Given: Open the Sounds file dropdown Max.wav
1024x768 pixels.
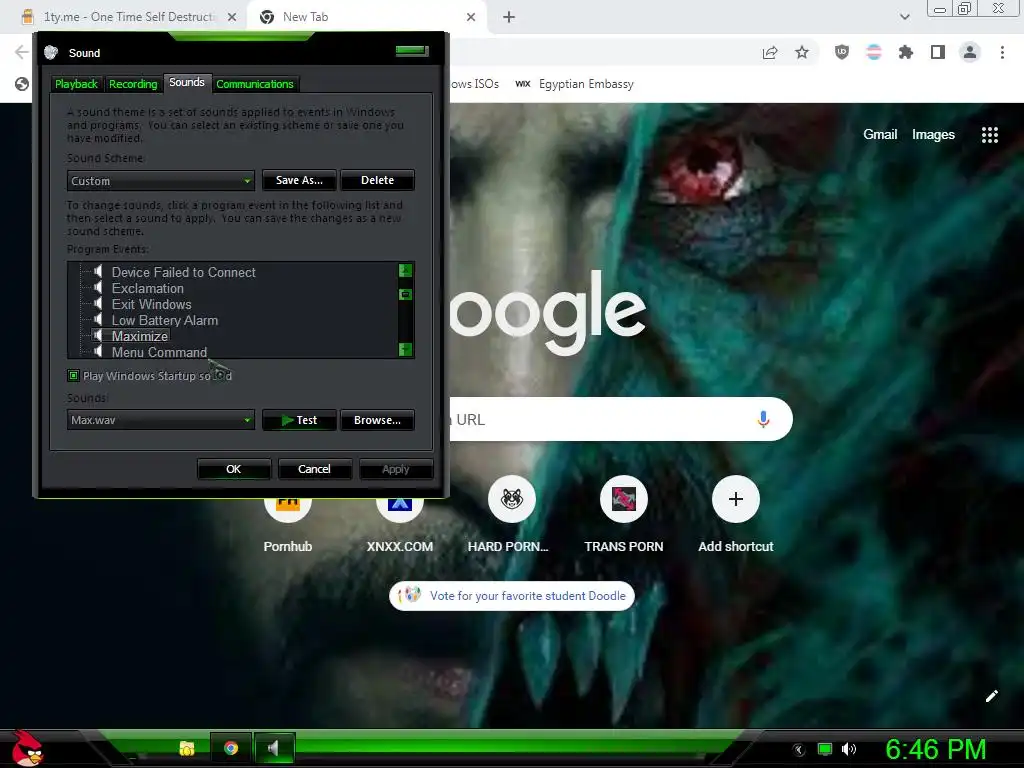Looking at the screenshot, I should 161,420.
